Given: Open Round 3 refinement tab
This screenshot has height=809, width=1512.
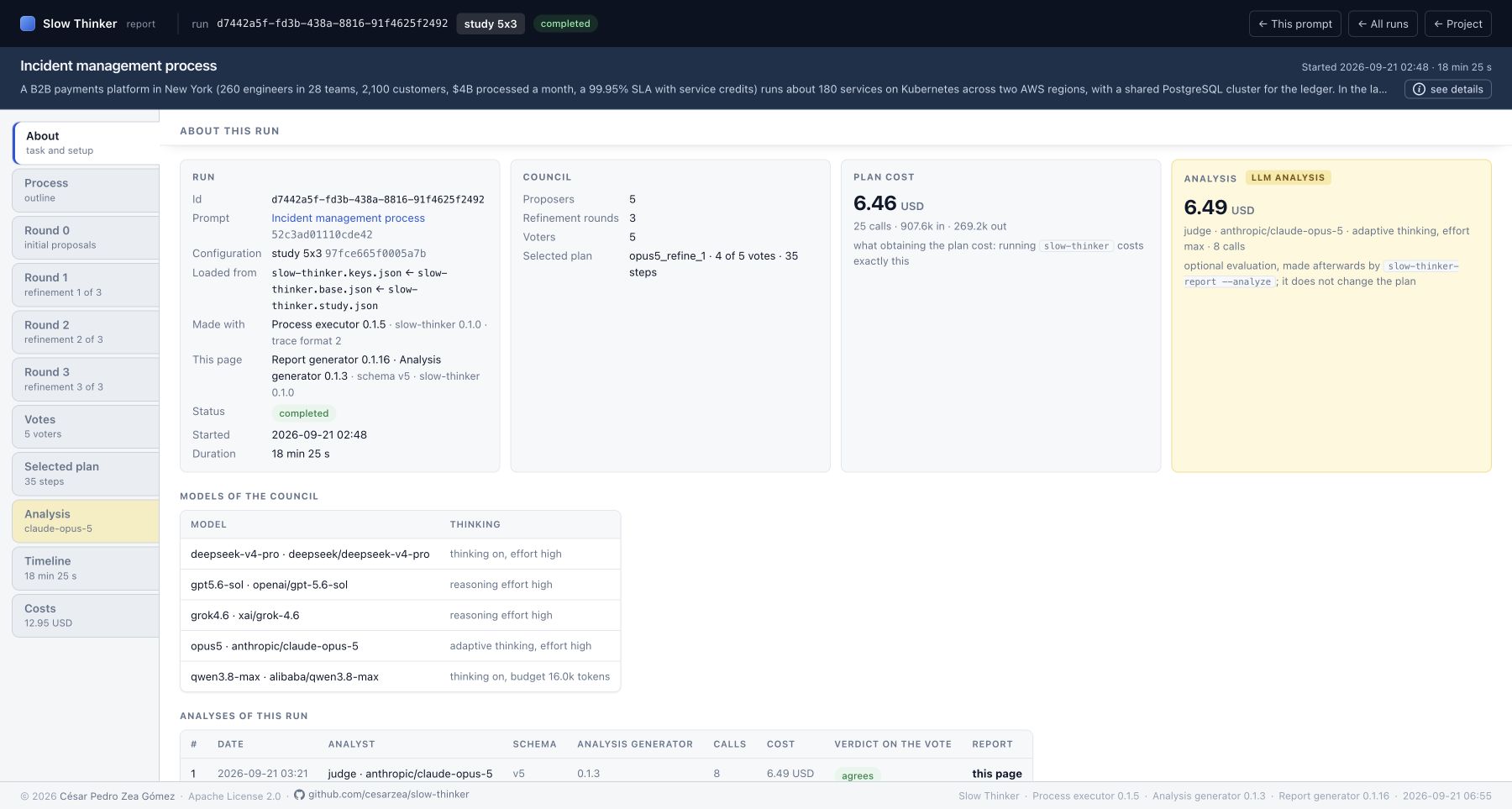Looking at the screenshot, I should coord(86,379).
